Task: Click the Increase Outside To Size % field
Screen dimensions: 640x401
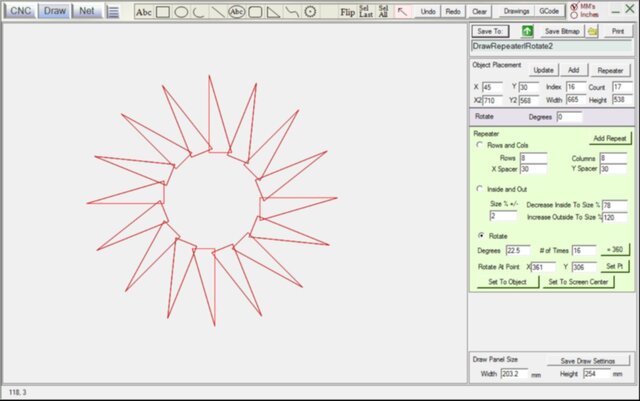Action: [615, 217]
